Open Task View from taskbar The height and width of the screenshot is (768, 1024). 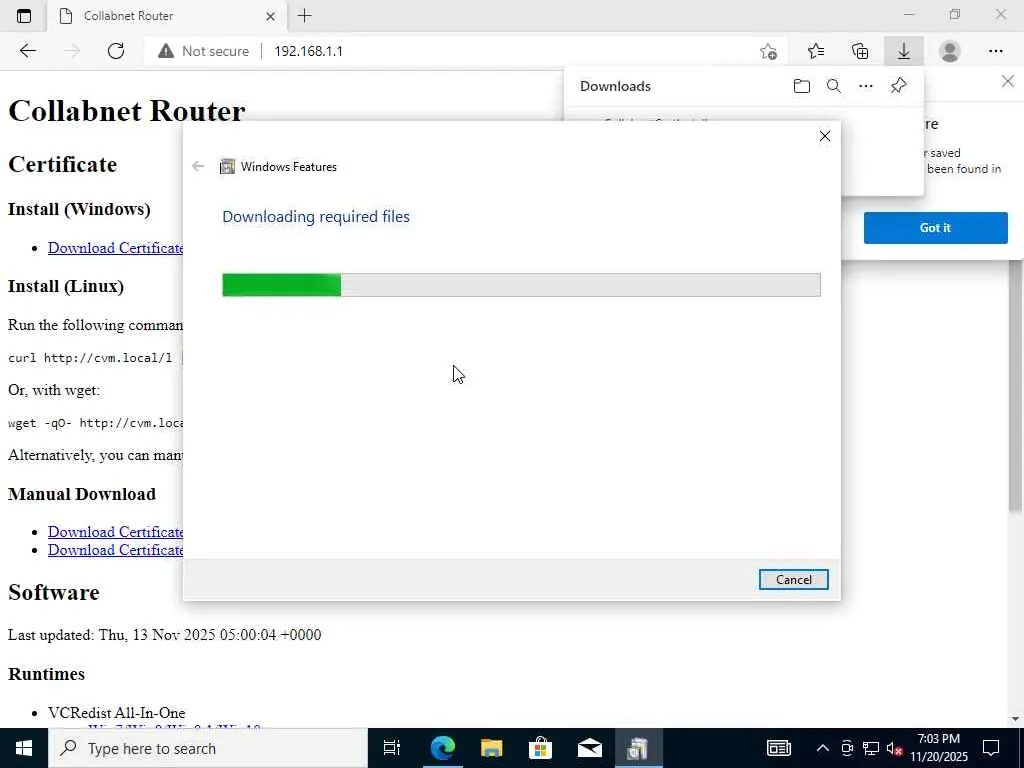[392, 748]
